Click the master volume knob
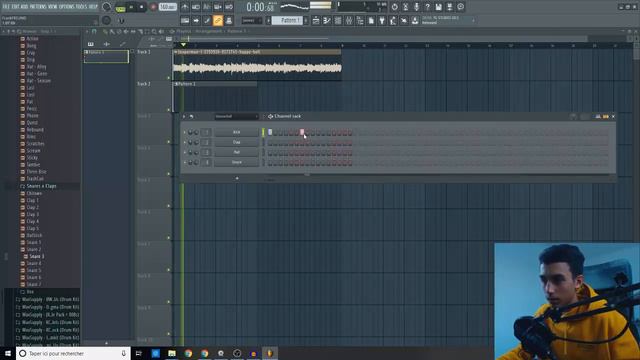 (x=107, y=7)
